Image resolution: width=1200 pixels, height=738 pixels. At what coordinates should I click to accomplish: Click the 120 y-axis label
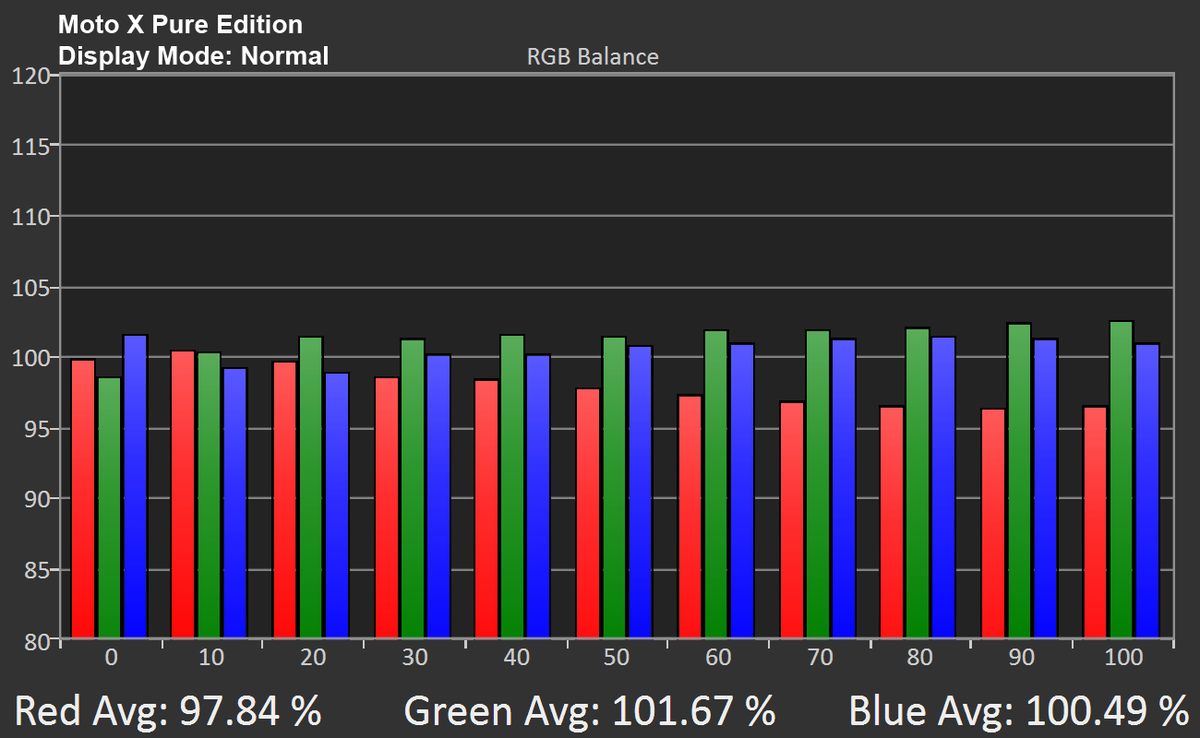tap(31, 76)
